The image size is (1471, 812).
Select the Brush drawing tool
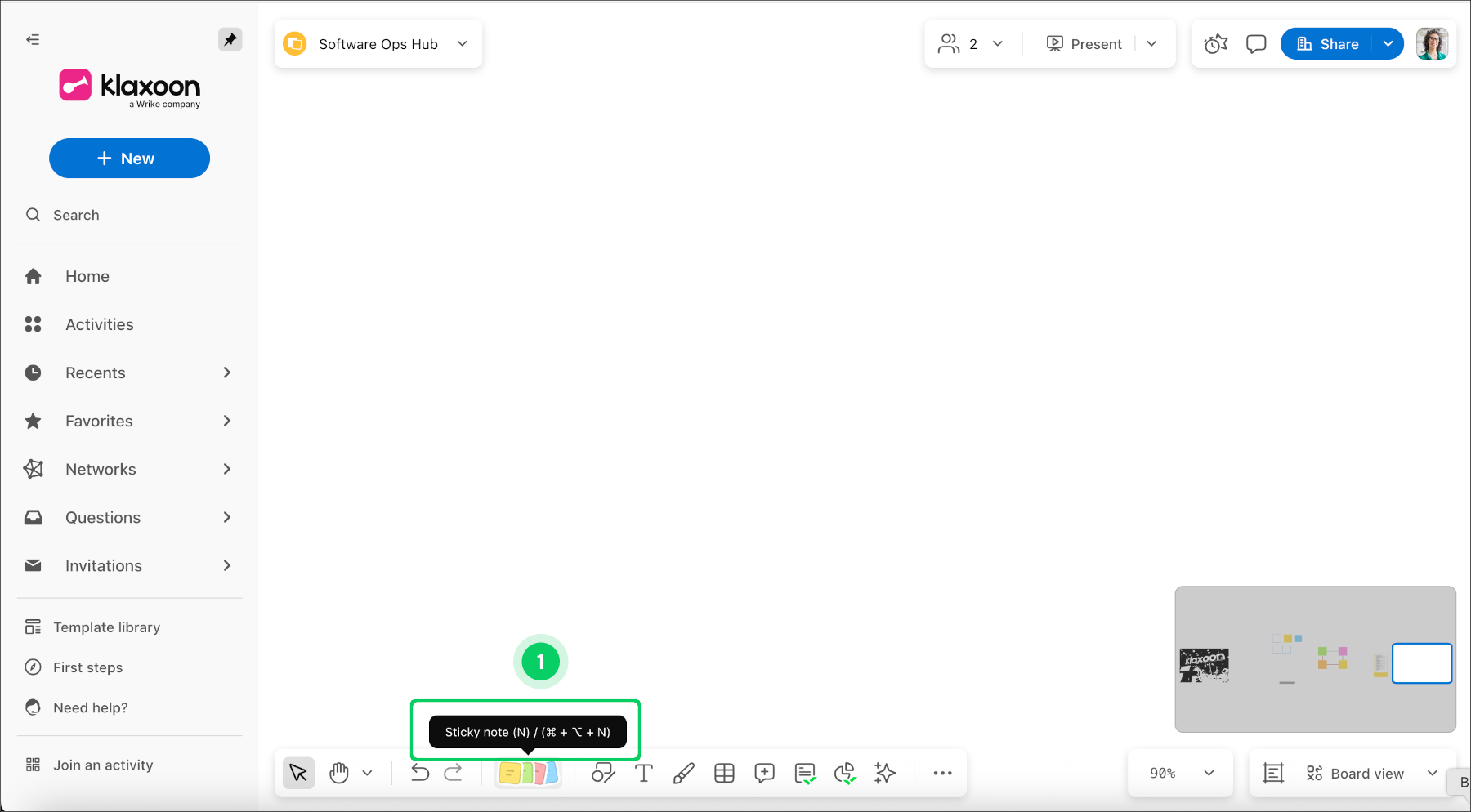point(683,773)
